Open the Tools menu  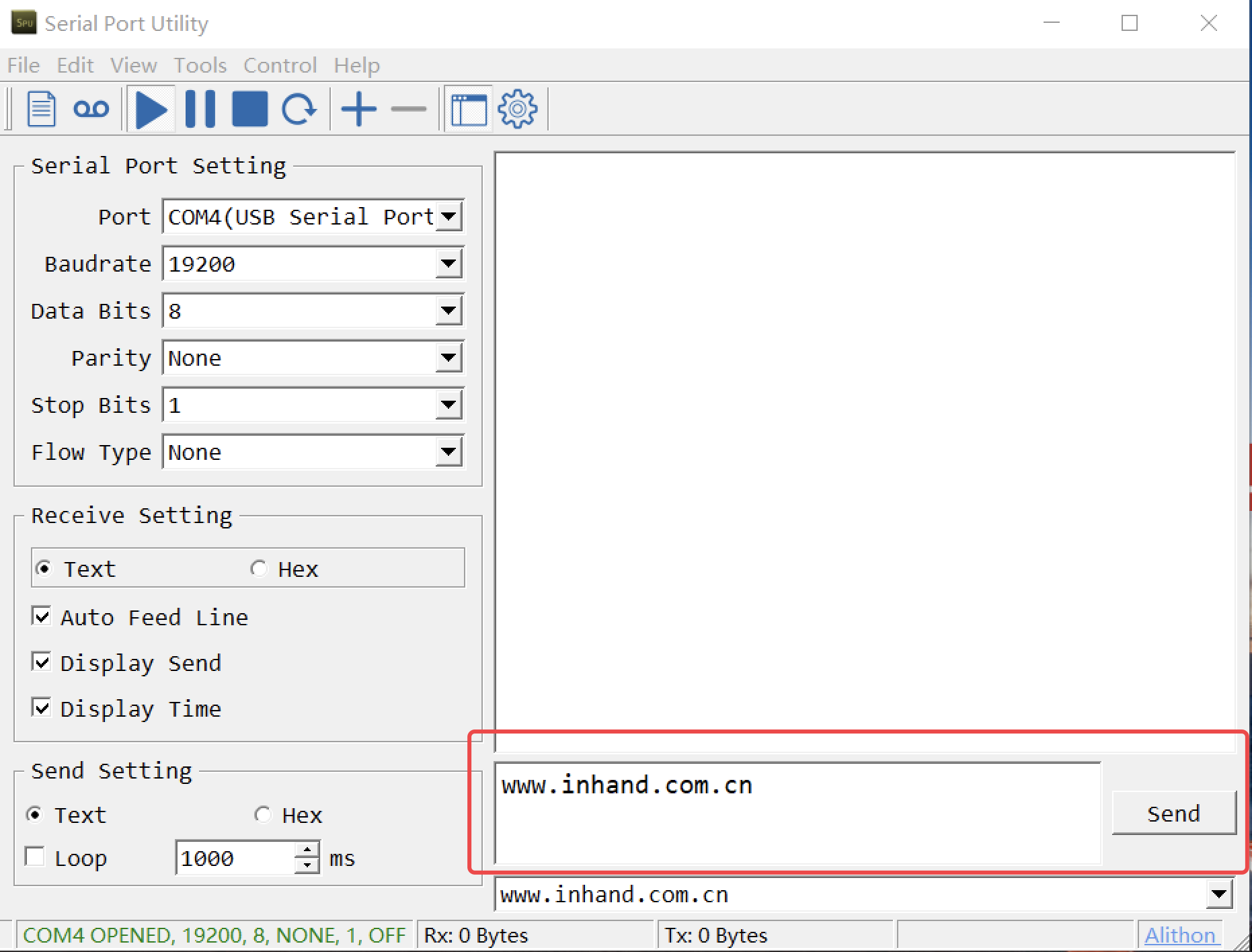click(x=200, y=65)
